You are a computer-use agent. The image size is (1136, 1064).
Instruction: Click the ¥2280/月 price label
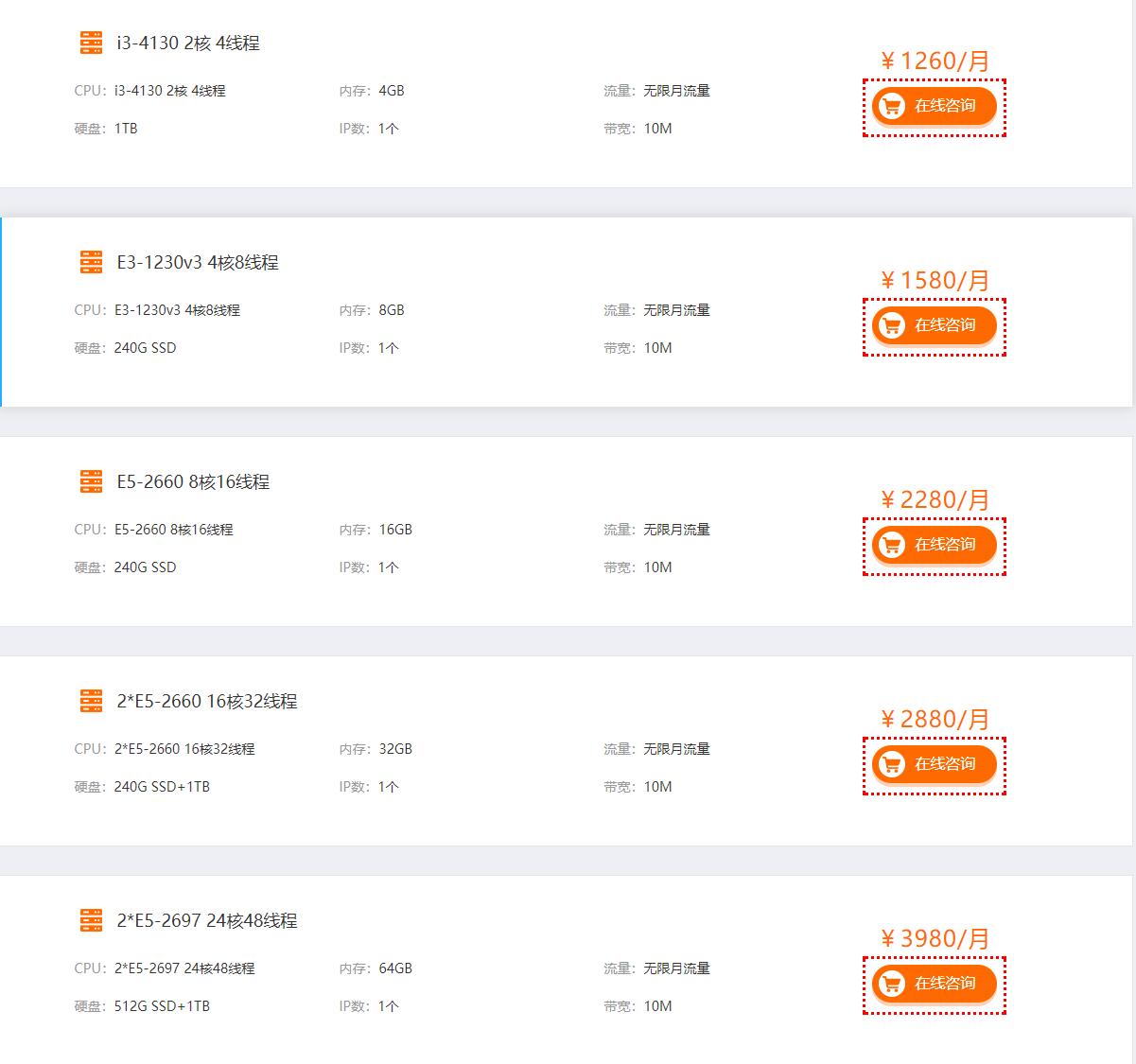[x=935, y=500]
